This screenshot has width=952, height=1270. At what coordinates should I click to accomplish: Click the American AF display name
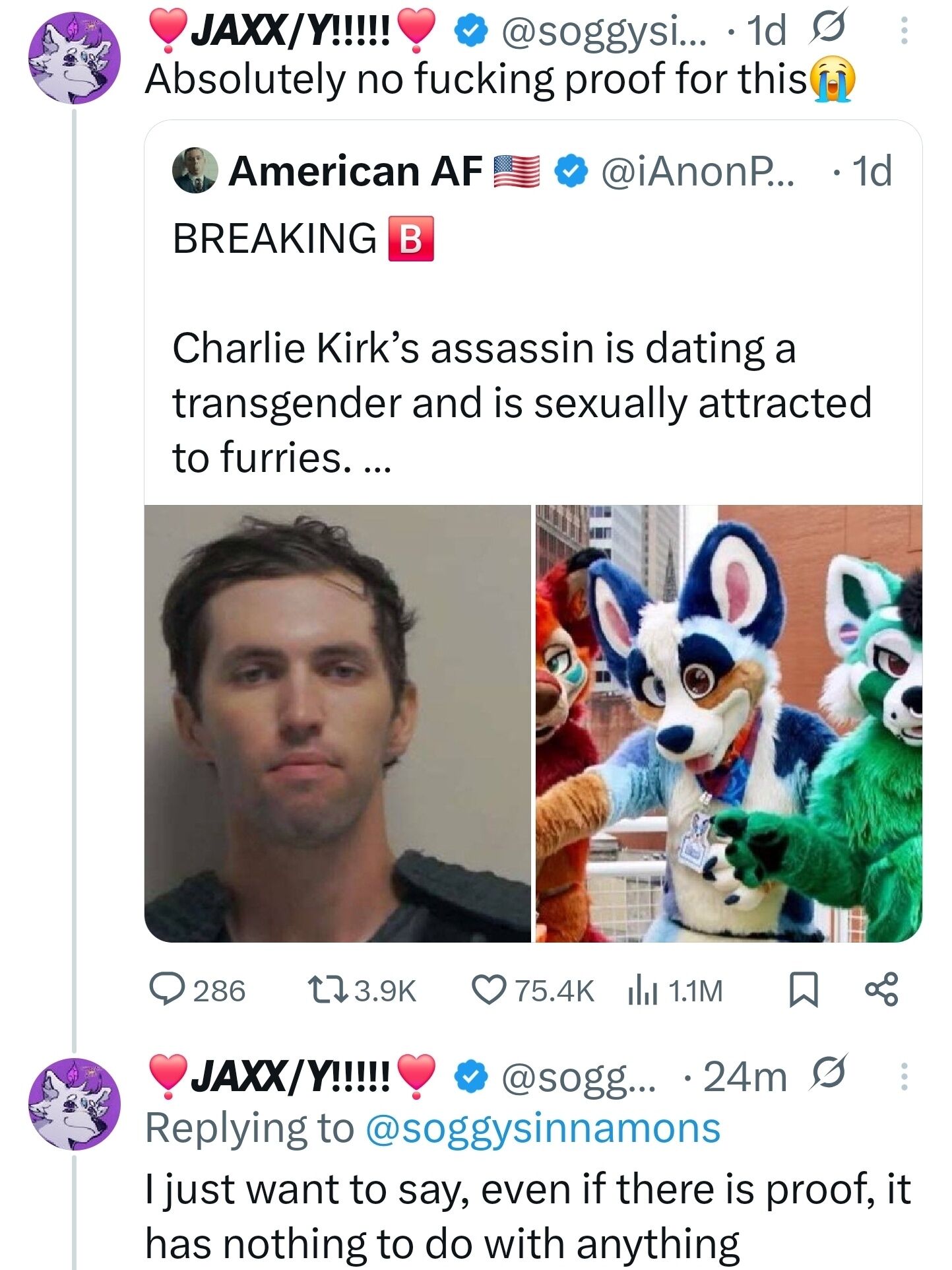[x=356, y=172]
